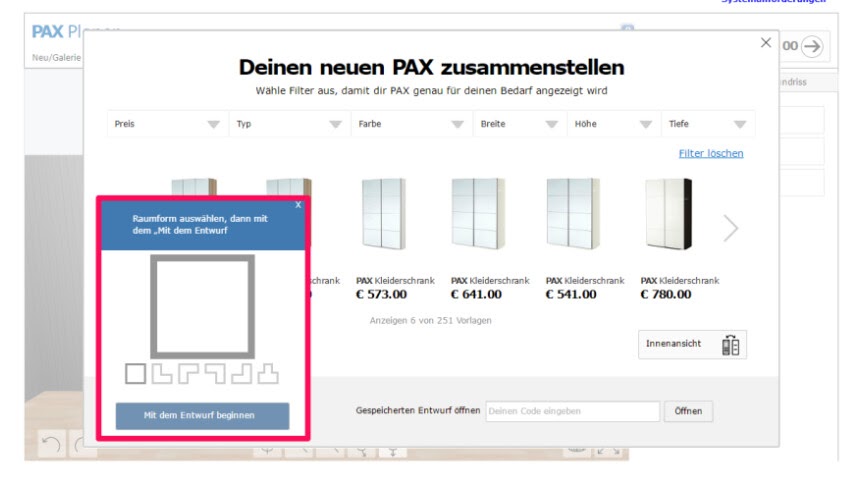Open the Höhe filter dropdown
864x486 pixels.
pos(614,124)
